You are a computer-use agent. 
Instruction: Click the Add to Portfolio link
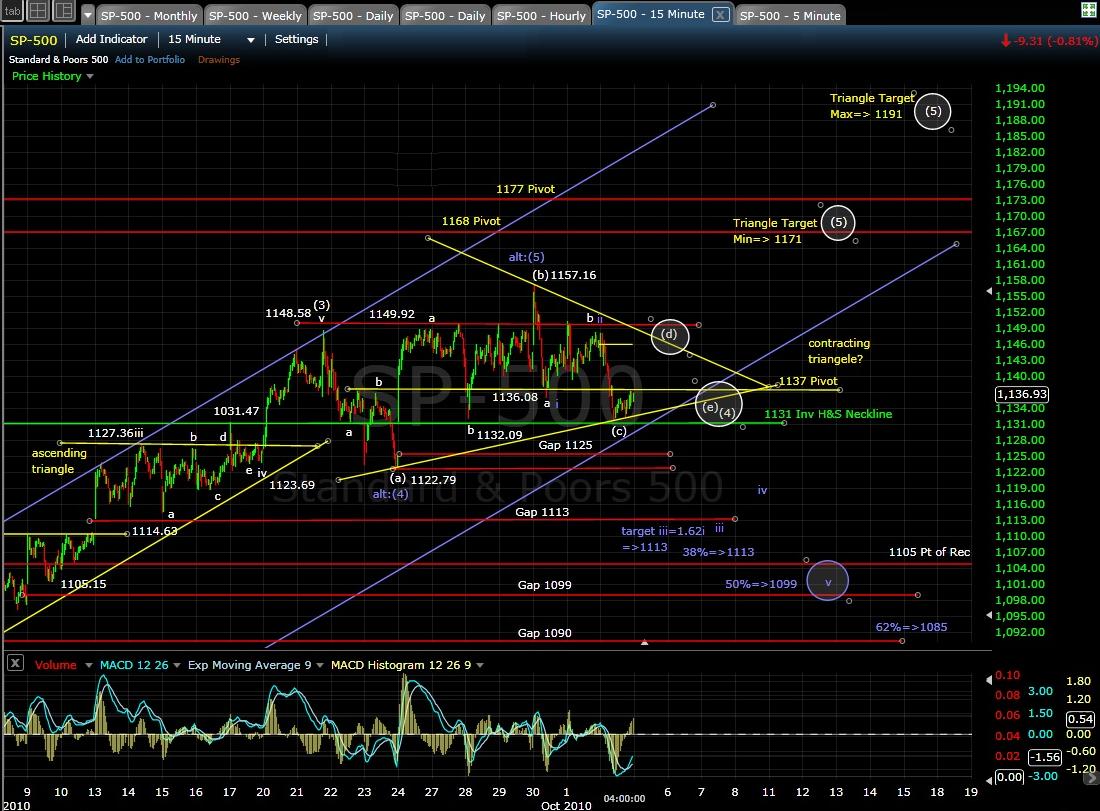pyautogui.click(x=150, y=60)
